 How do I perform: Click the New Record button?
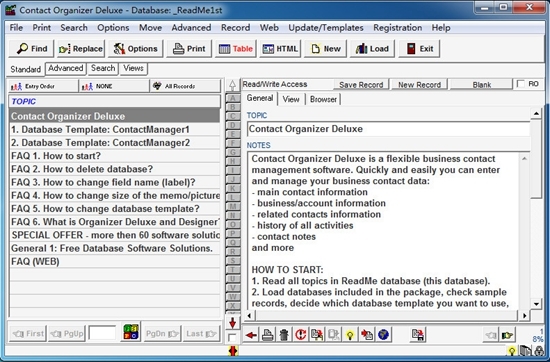click(x=419, y=85)
